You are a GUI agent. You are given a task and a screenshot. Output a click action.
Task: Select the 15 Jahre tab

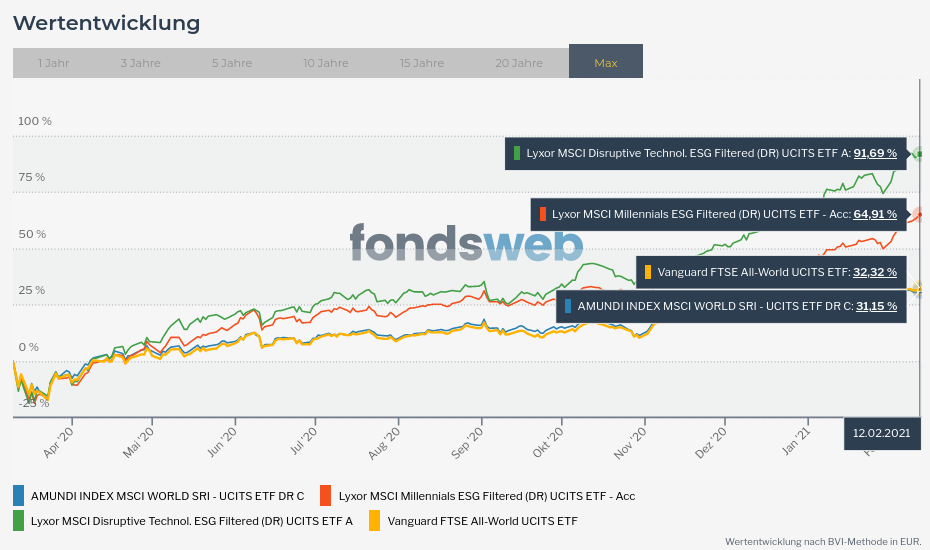click(422, 62)
